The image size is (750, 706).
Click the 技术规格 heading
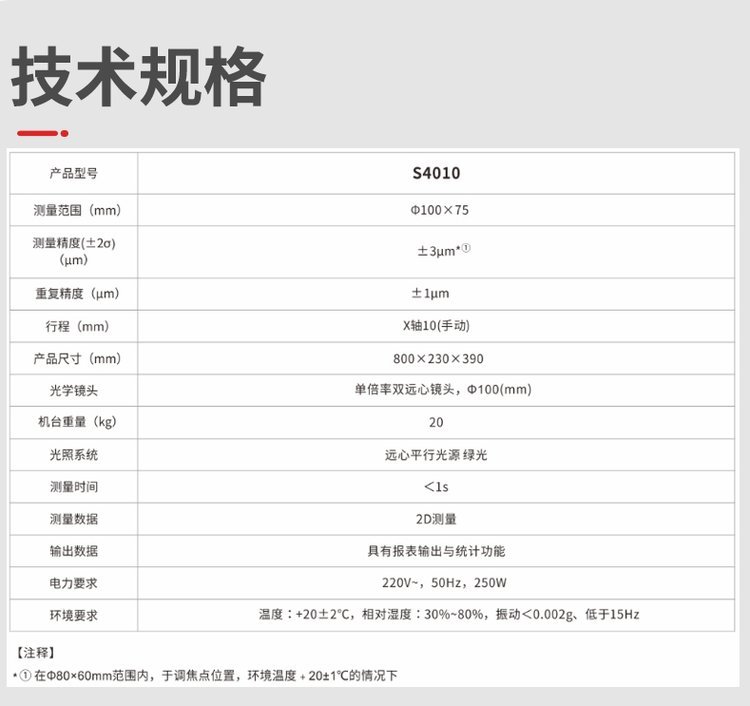(139, 78)
